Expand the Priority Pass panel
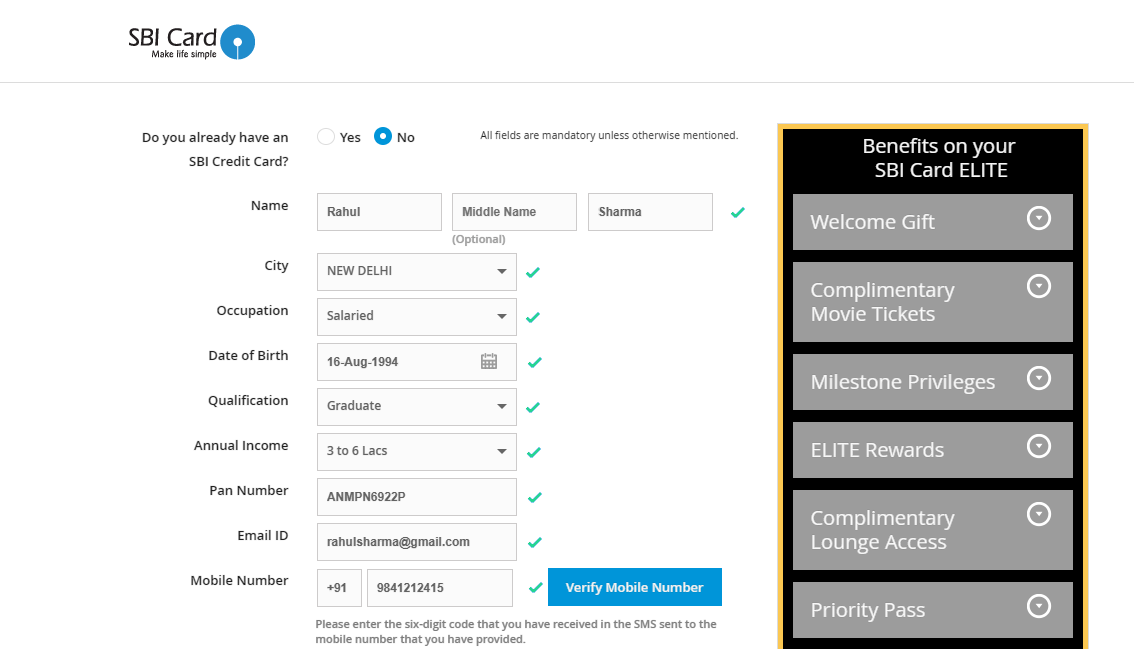 pyautogui.click(x=932, y=610)
